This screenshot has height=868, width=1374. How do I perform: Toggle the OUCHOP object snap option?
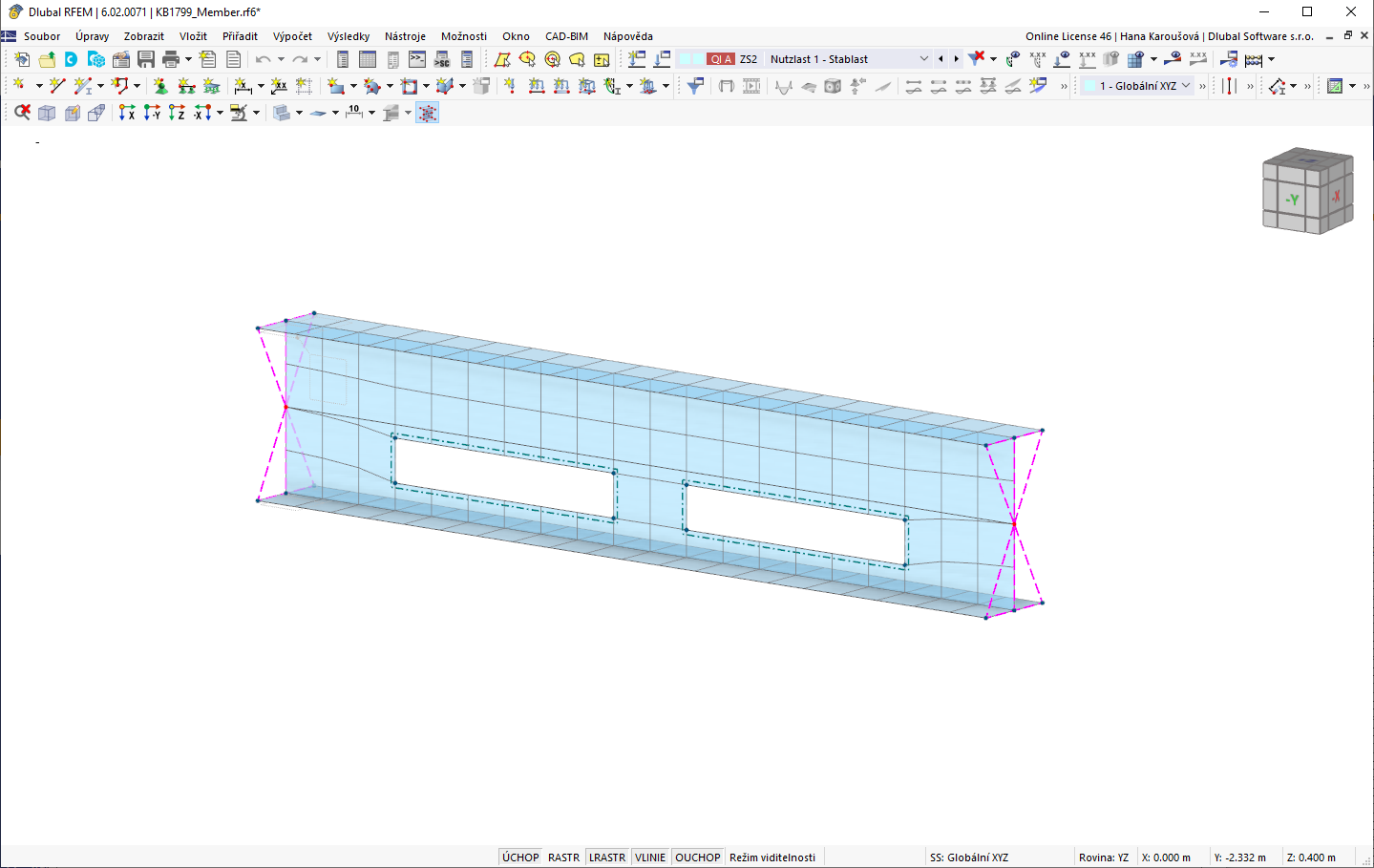(698, 857)
